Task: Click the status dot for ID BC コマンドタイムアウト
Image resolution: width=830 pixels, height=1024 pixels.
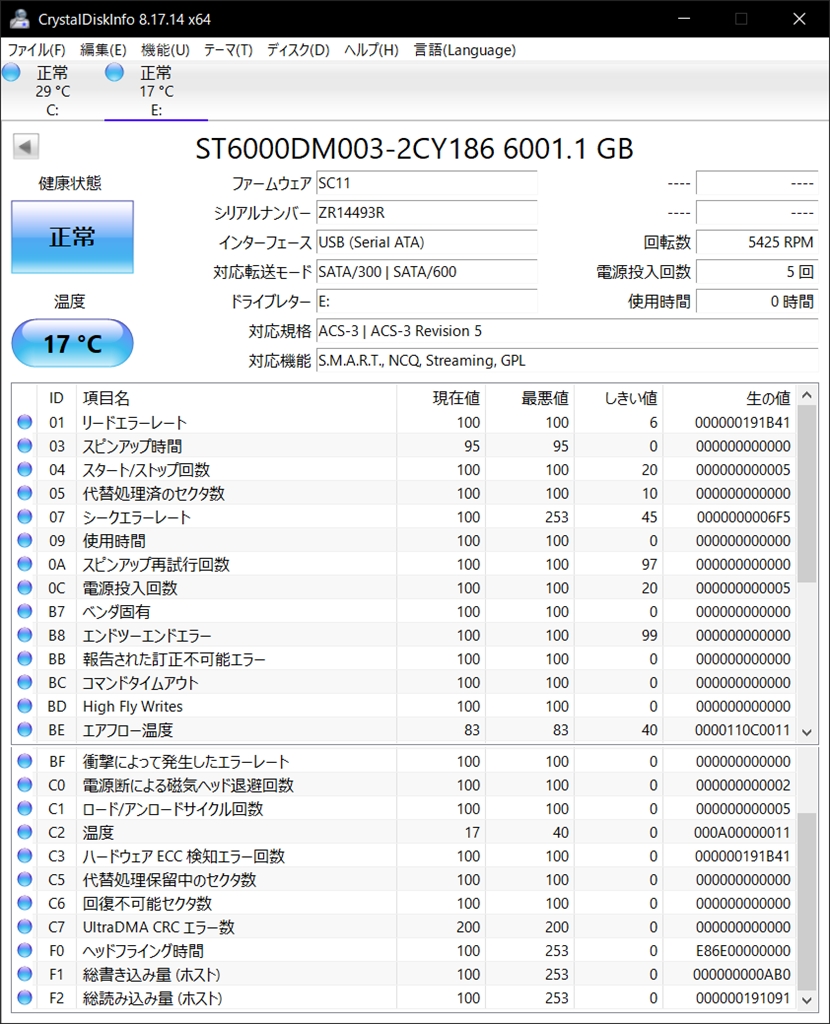Action: coord(25,682)
